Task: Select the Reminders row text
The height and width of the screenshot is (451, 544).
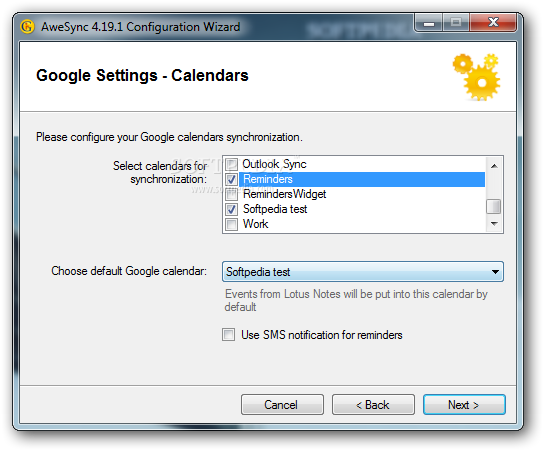Action: pos(268,179)
